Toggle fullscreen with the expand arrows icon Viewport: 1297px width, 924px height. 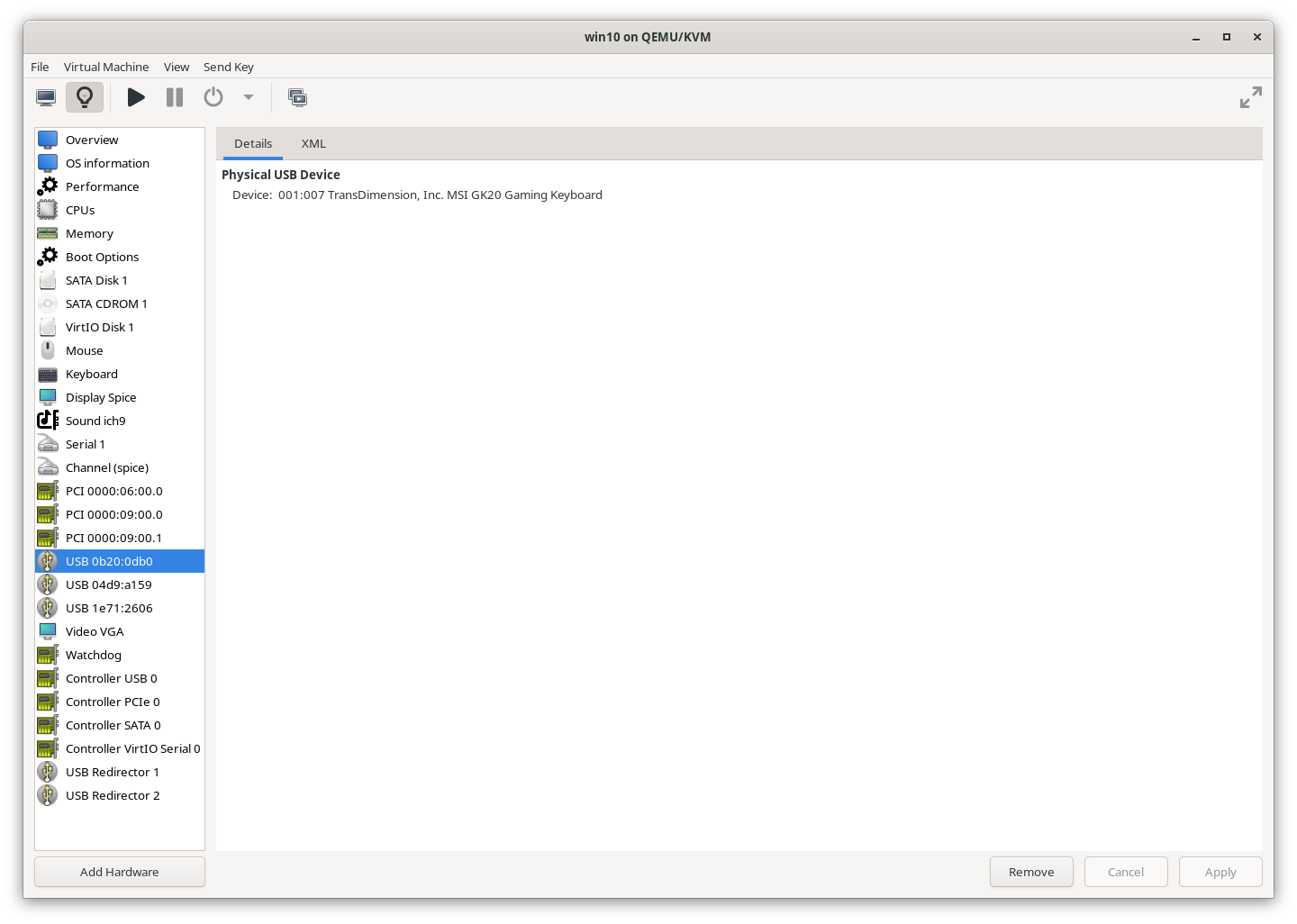tap(1251, 97)
